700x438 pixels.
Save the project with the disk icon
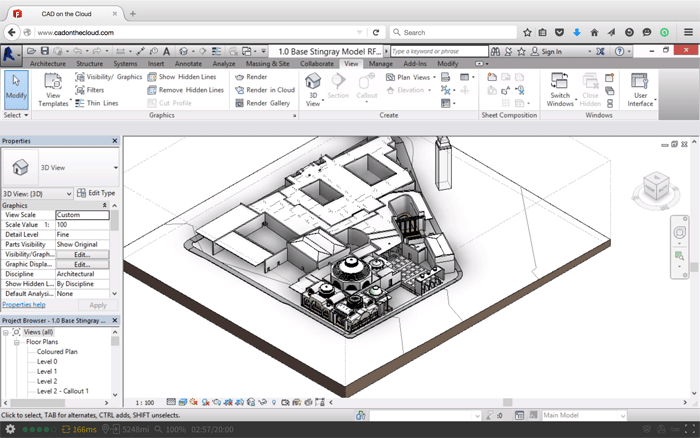45,51
